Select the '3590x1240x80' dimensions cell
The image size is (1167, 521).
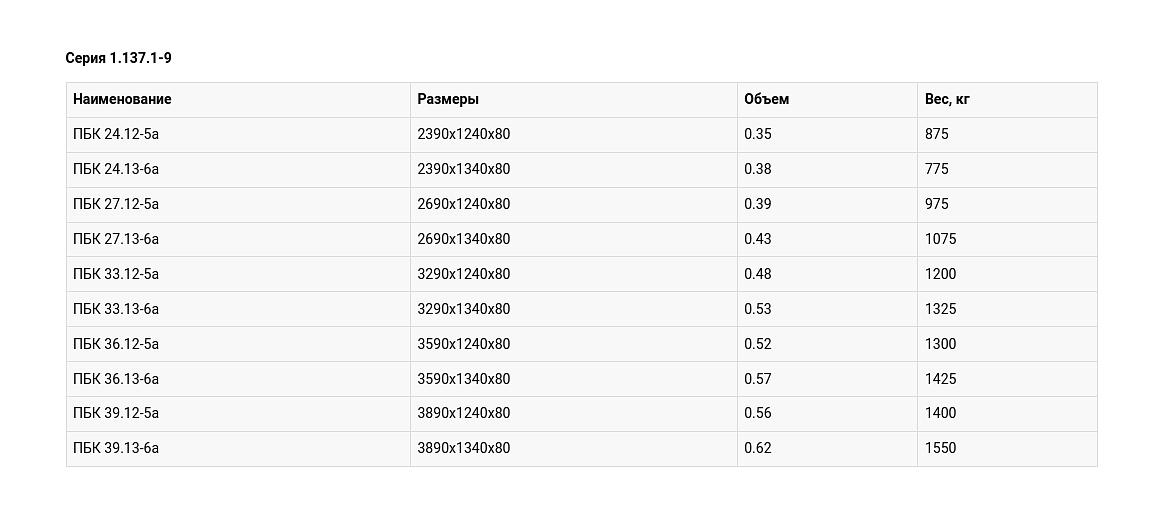point(464,344)
